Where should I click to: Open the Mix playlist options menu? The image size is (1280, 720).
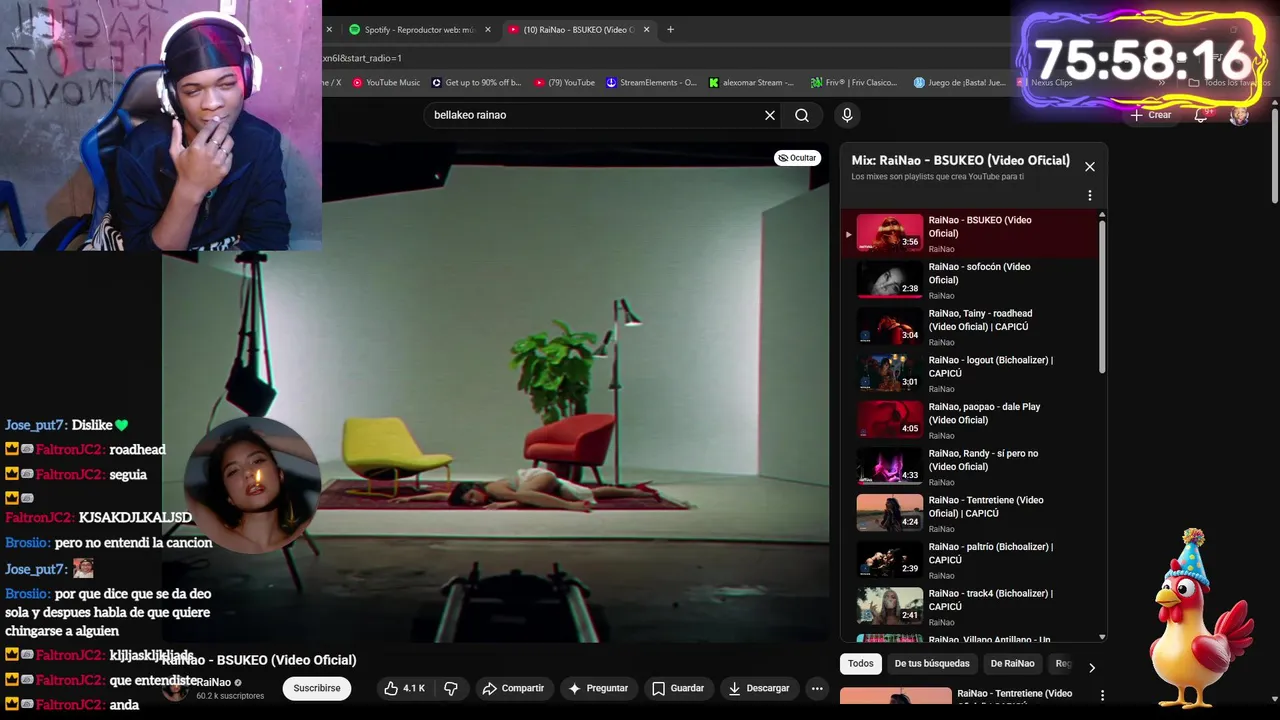1090,196
